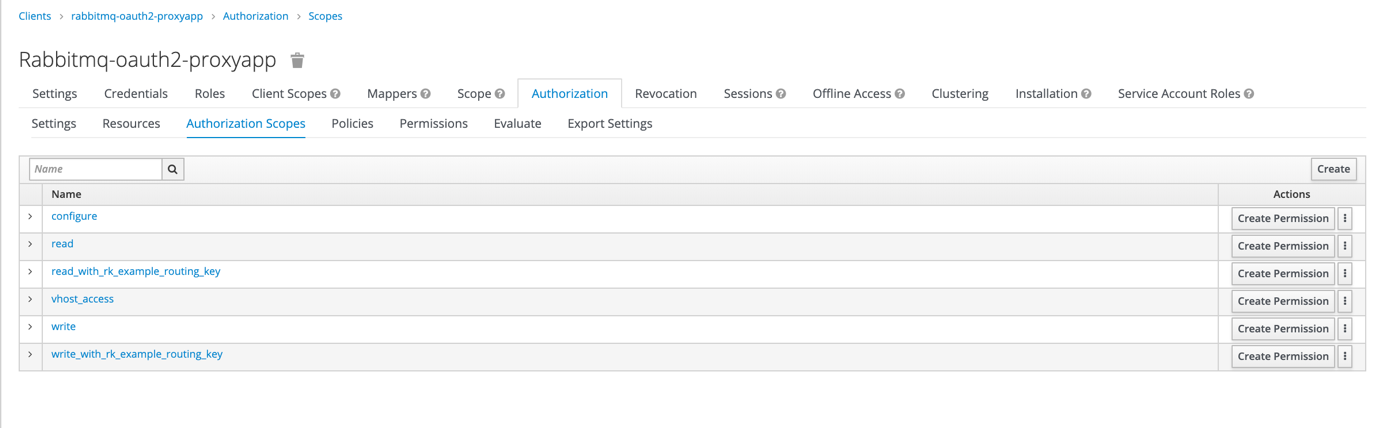Select the Authorization Scopes sub-tab

pos(246,123)
